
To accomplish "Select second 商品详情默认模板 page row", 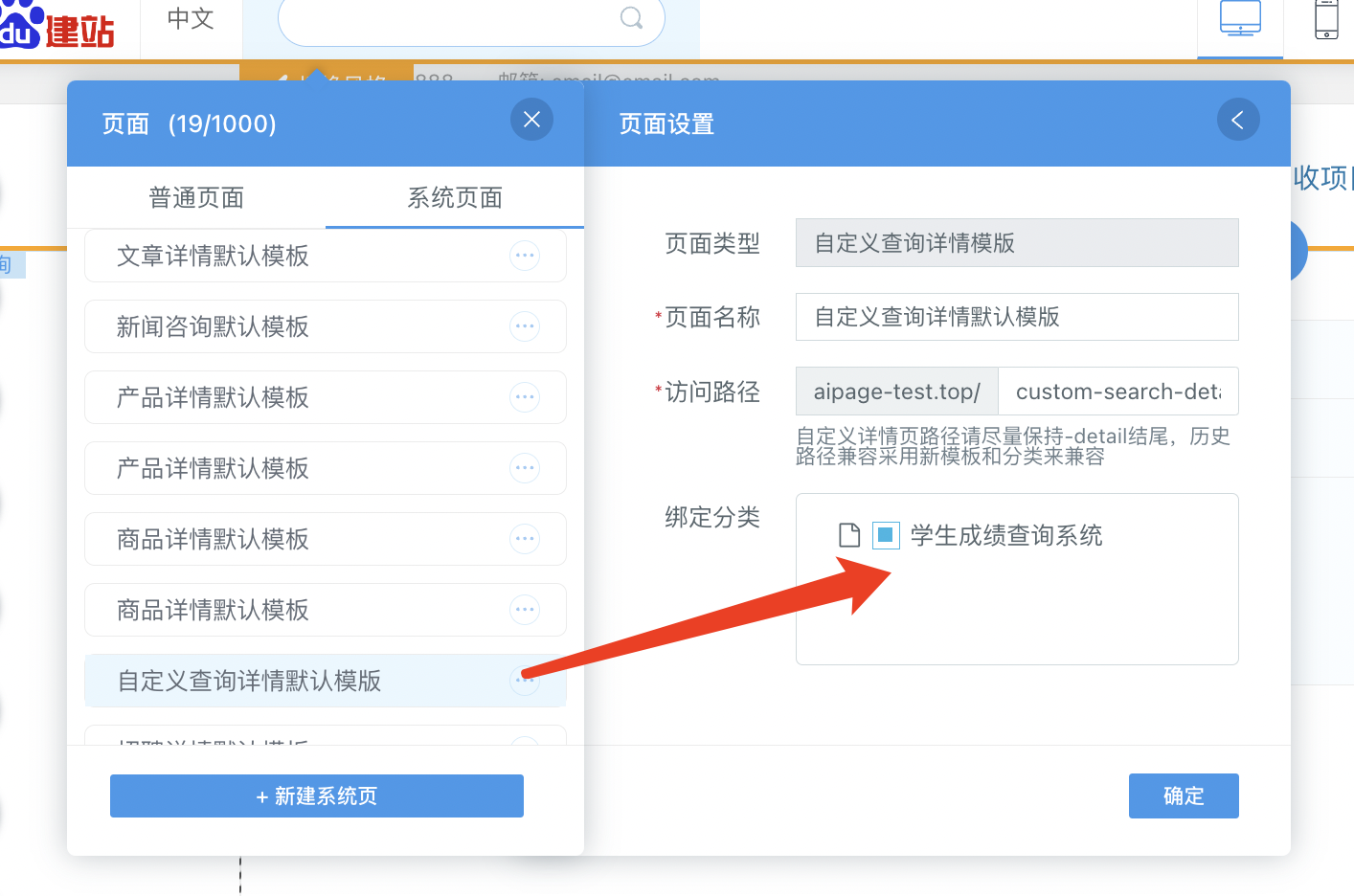I will pos(326,610).
